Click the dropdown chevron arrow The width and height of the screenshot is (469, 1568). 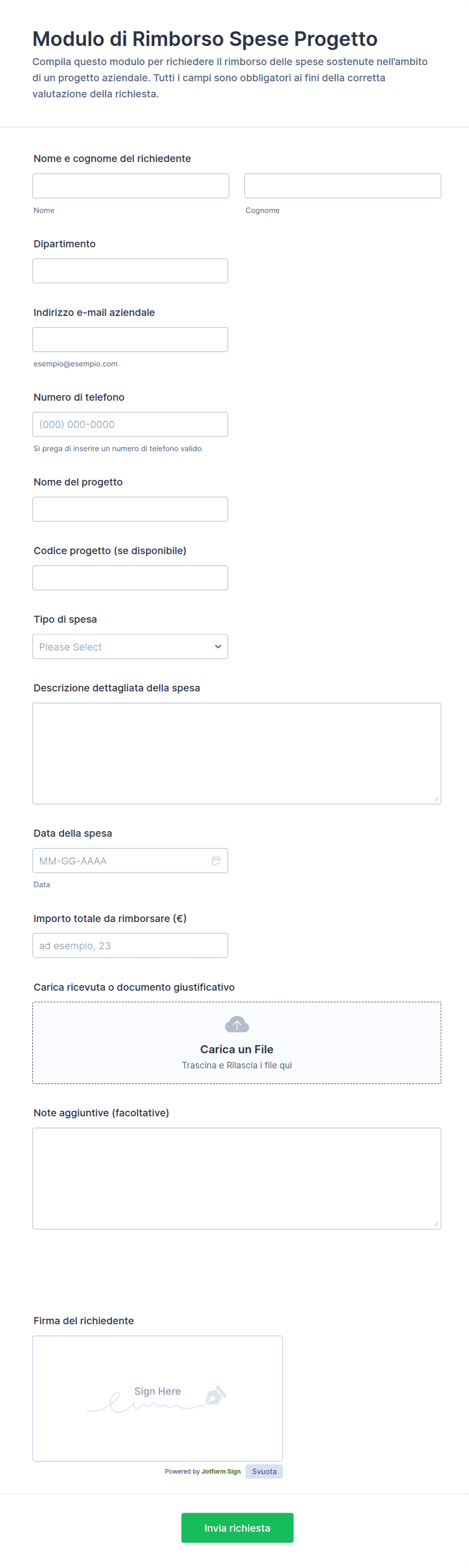click(x=218, y=646)
